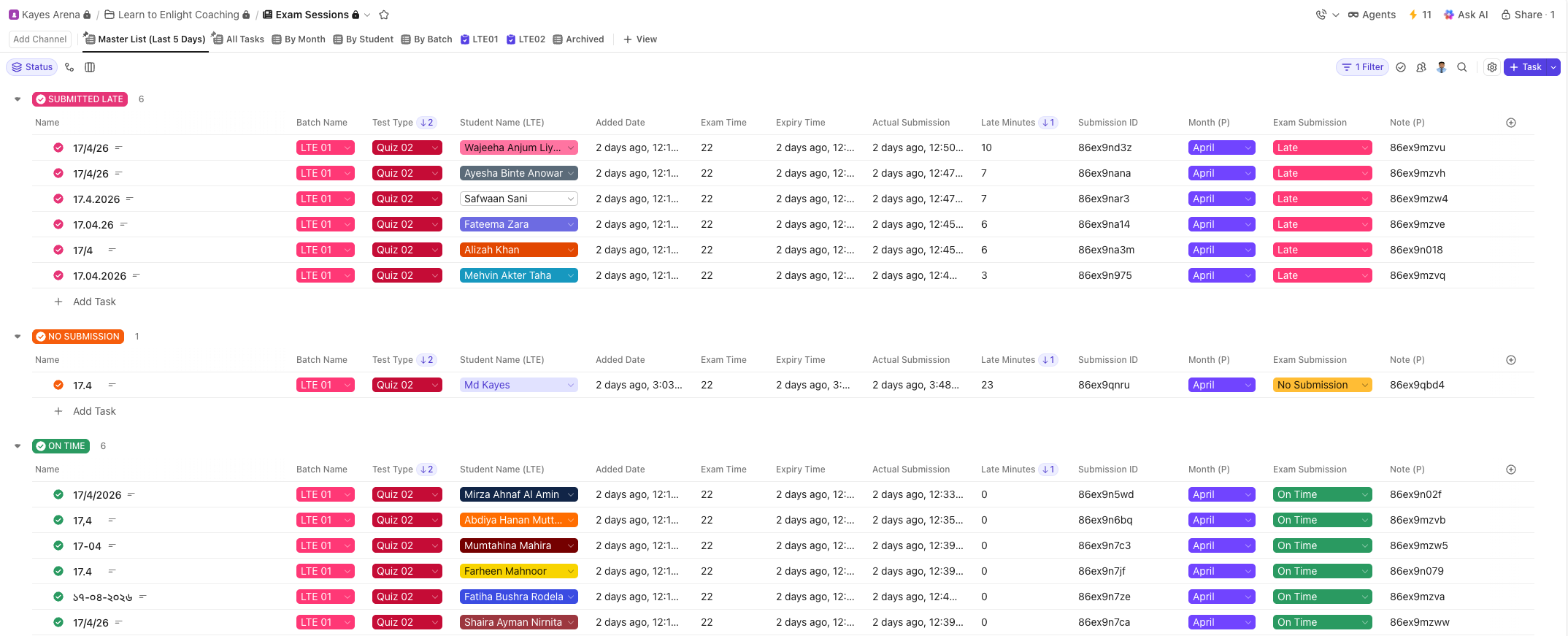The width and height of the screenshot is (1568, 636).
Task: Add column in ON TIME group header
Action: coord(1511,470)
